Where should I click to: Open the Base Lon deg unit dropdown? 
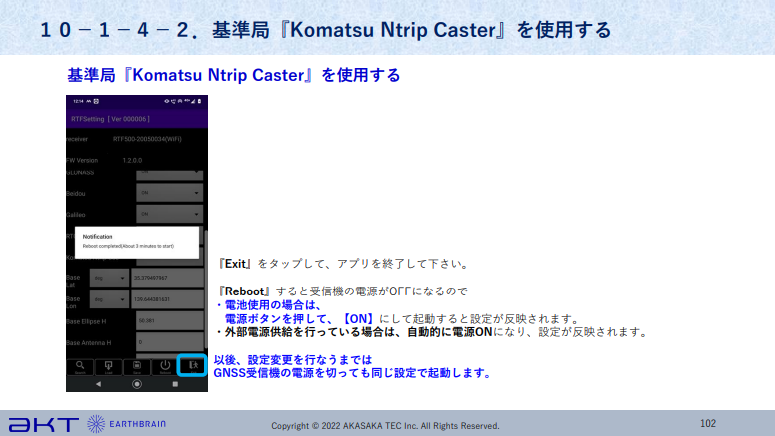coord(109,299)
